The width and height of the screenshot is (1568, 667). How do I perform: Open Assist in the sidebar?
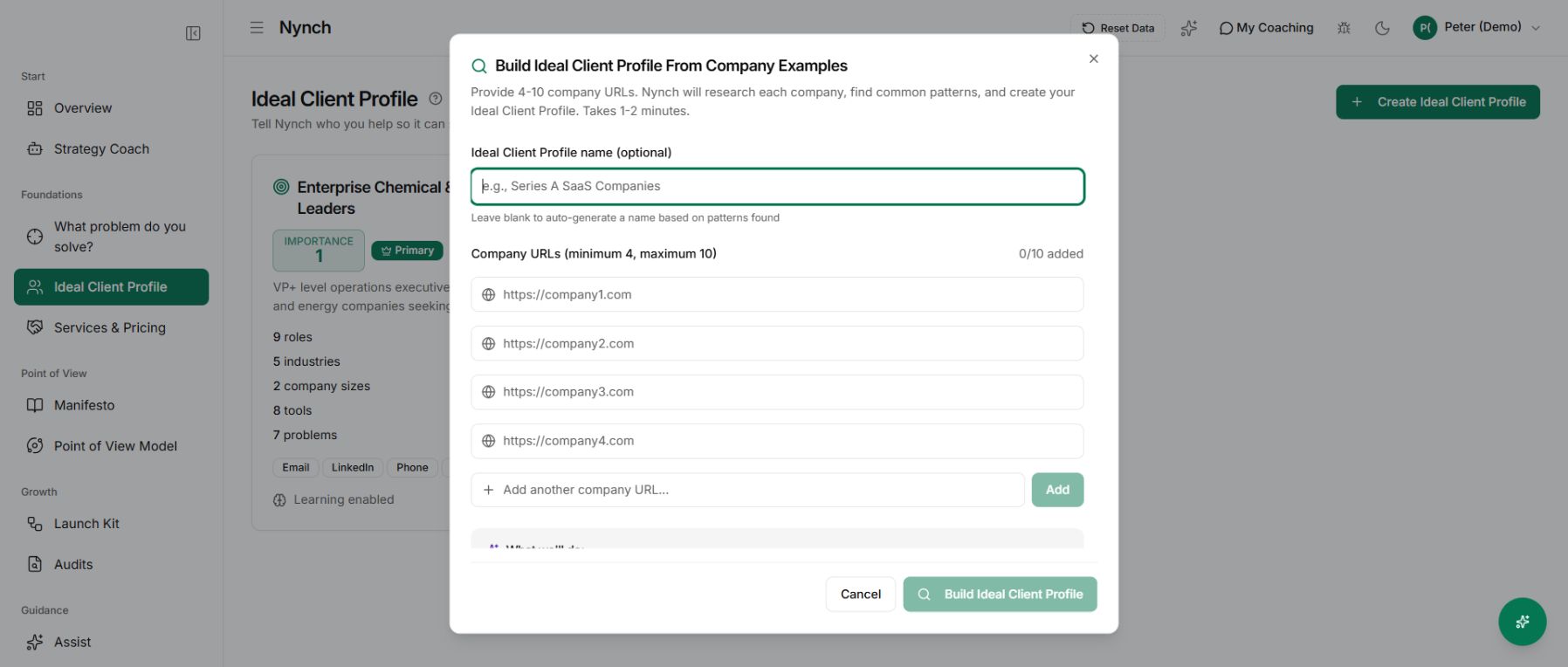(x=111, y=643)
